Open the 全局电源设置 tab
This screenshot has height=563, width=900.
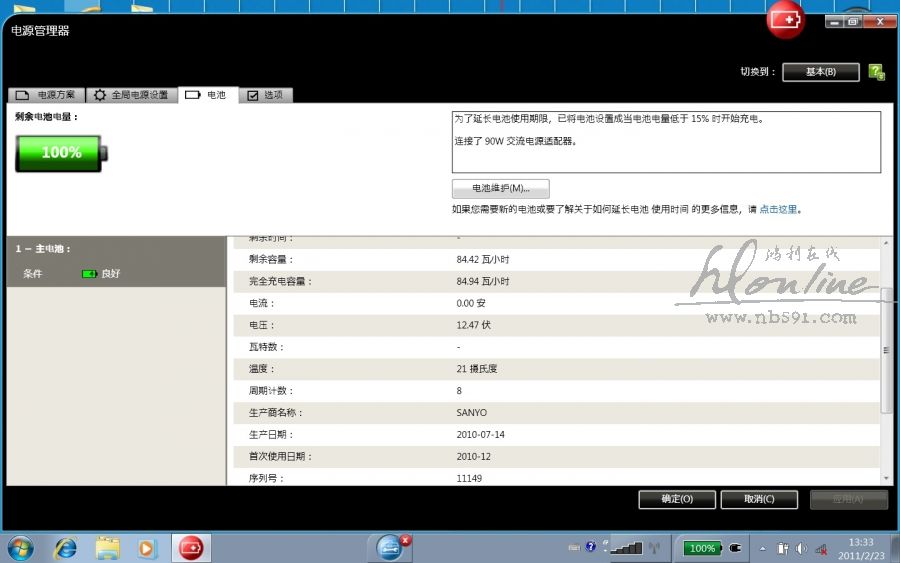pos(131,95)
